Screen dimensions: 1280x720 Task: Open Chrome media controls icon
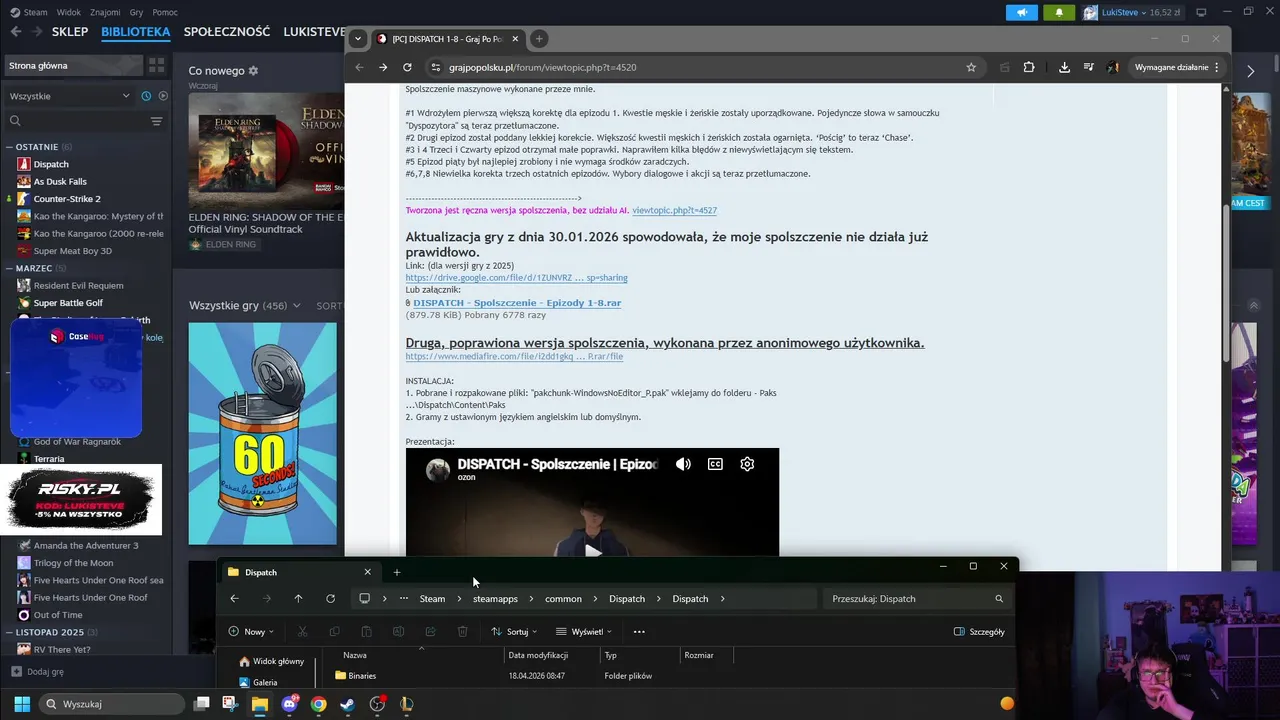[x=1088, y=67]
